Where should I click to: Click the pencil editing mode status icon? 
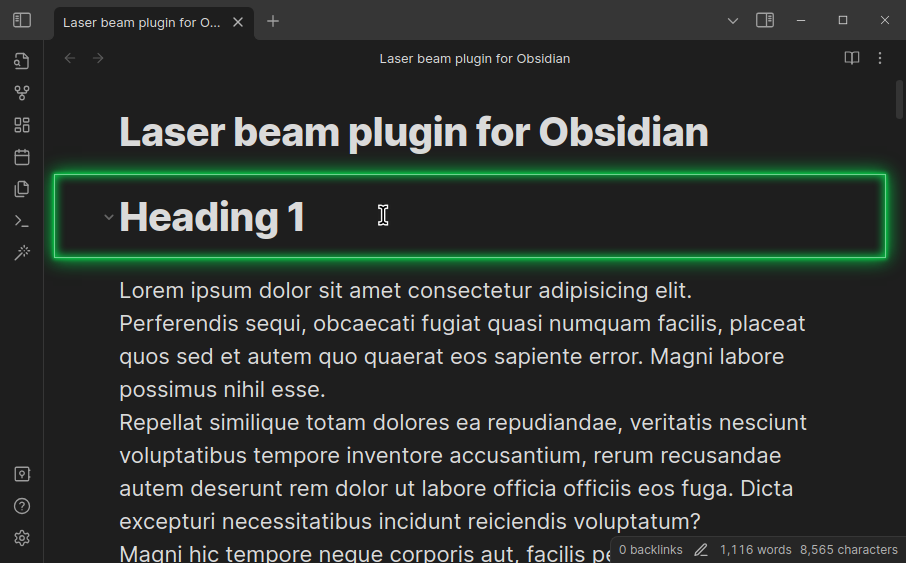pos(701,550)
